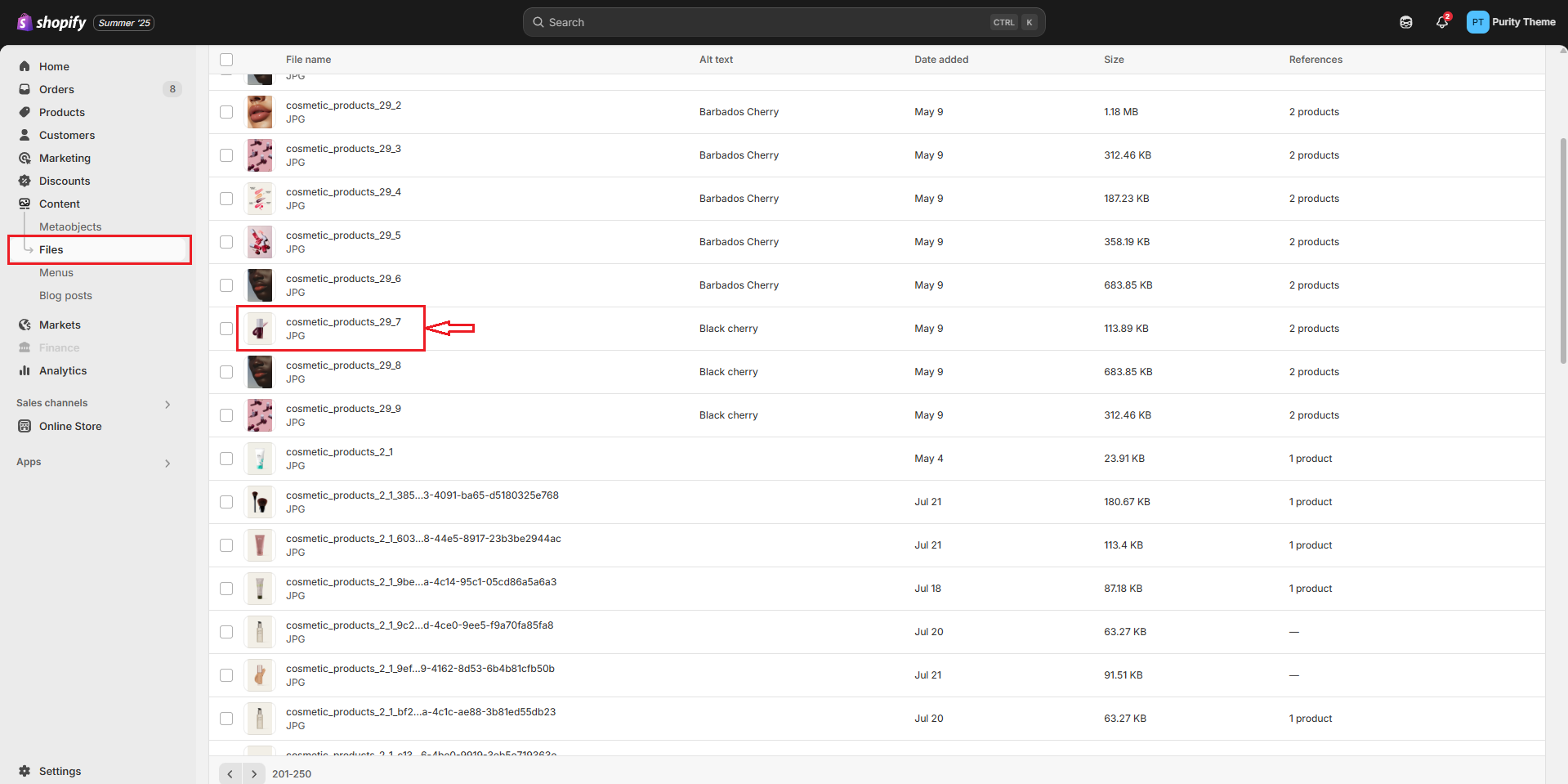This screenshot has width=1568, height=784.
Task: Click the Markets globe icon
Action: tap(25, 325)
